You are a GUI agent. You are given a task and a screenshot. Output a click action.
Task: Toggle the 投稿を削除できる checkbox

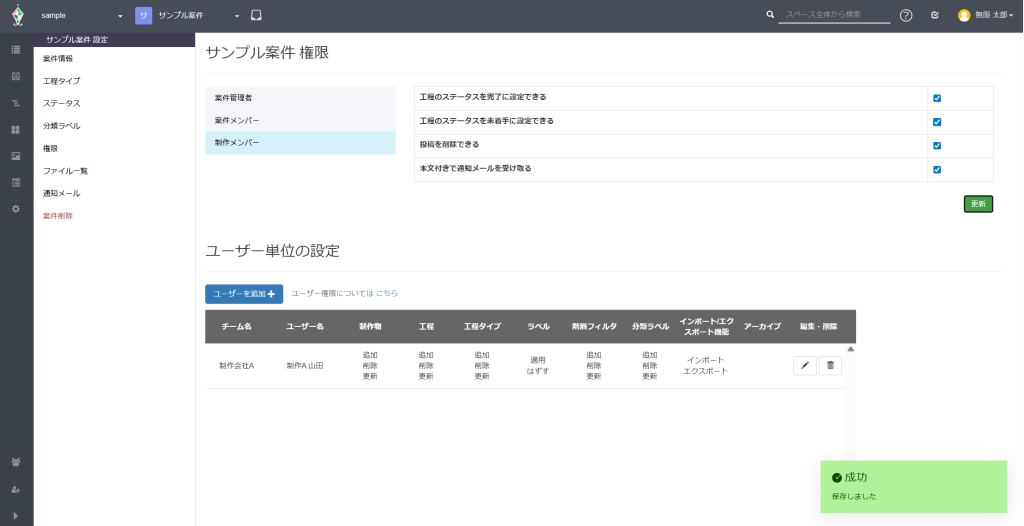(x=937, y=146)
